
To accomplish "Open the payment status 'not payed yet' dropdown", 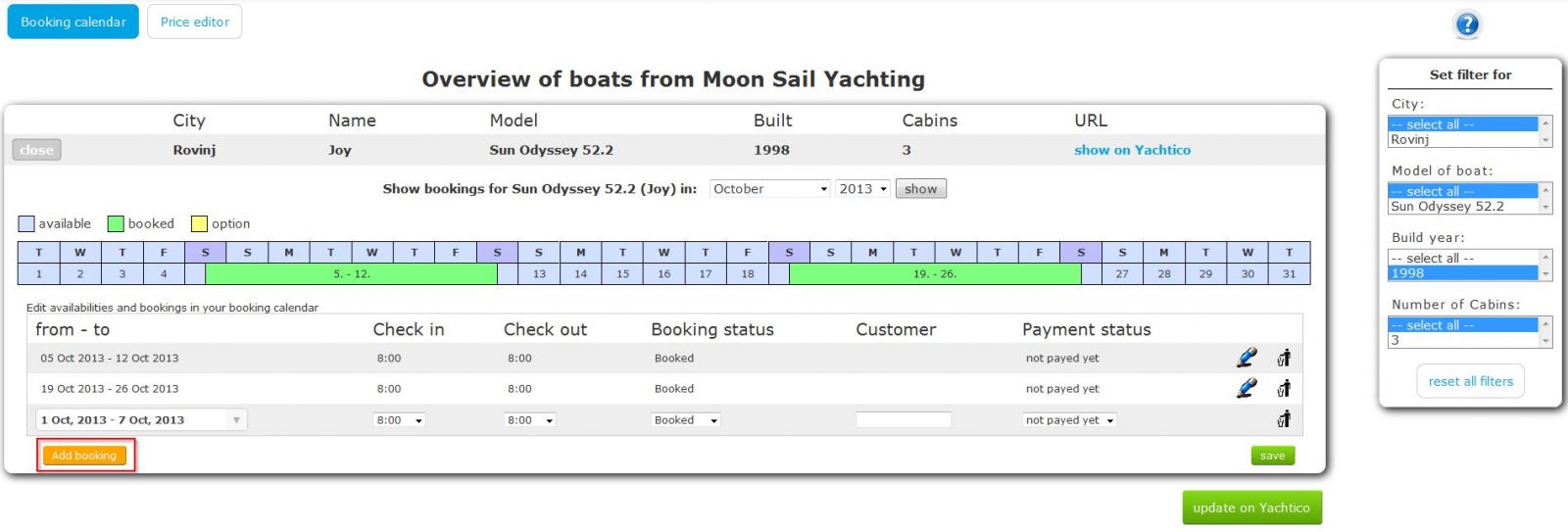I will [x=1069, y=420].
